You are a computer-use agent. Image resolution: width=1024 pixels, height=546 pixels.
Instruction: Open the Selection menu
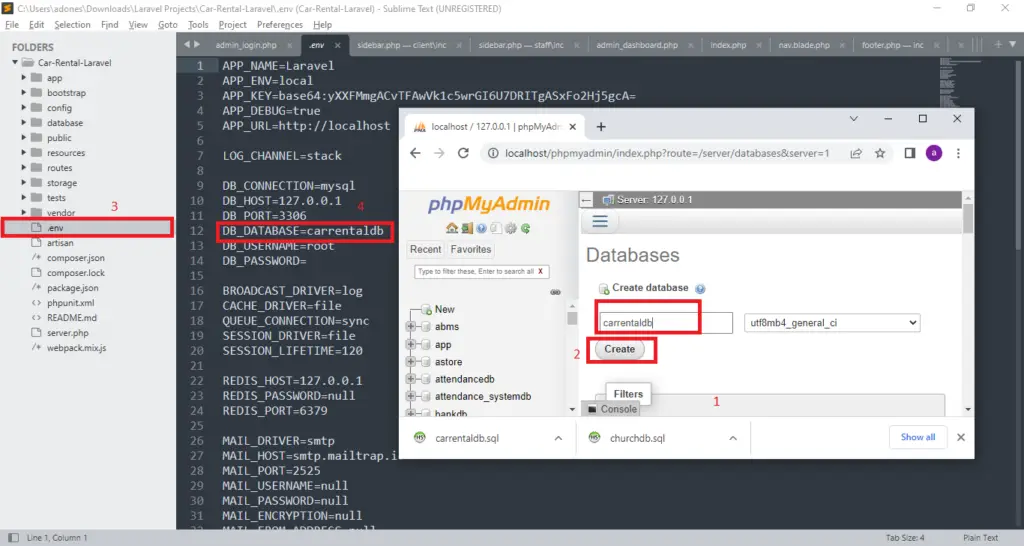tap(72, 25)
